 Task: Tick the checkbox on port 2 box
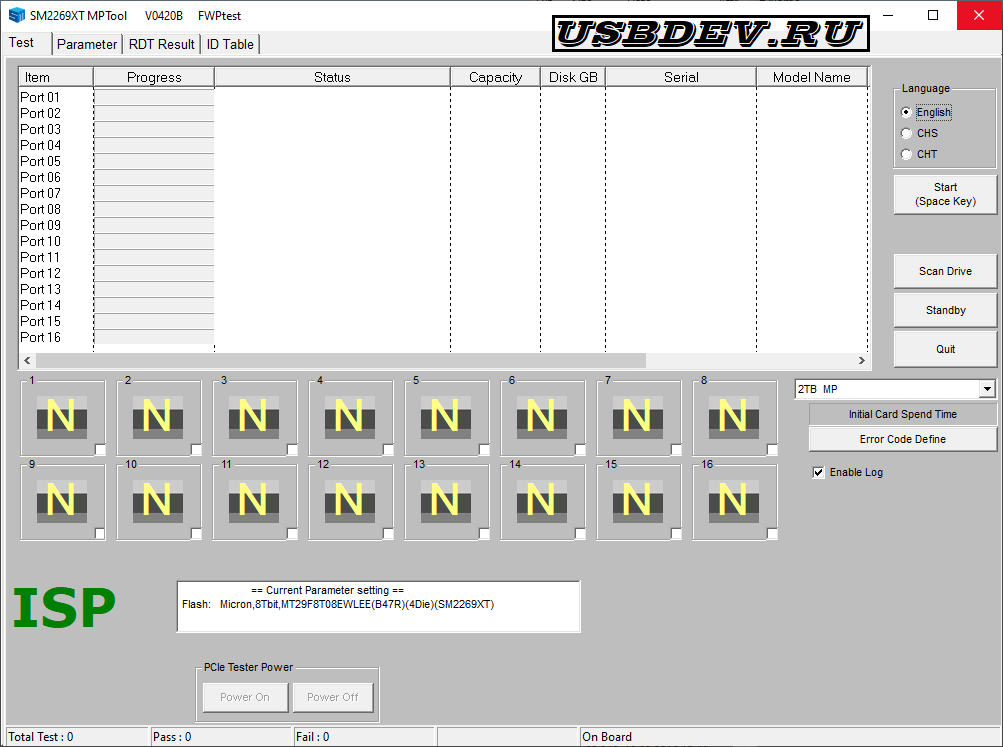(196, 450)
